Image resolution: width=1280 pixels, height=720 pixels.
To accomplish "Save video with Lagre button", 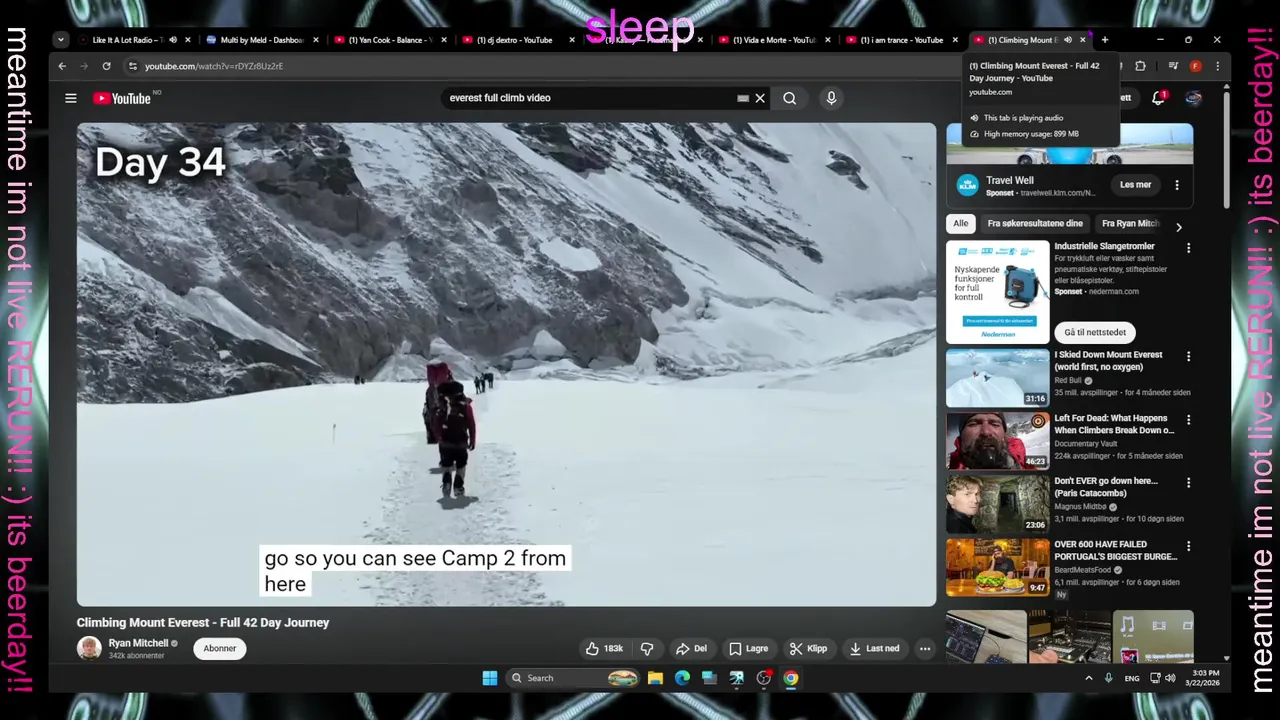I will click(x=748, y=648).
